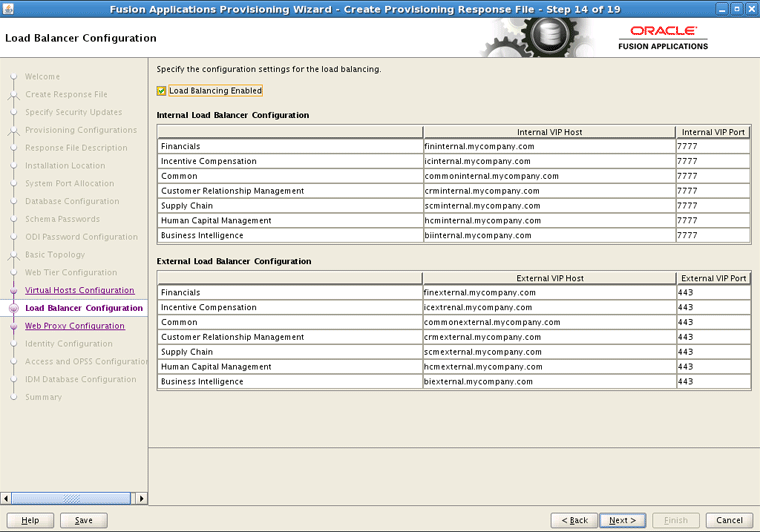The image size is (760, 532).
Task: Click the Internal VIP Host column header
Action: [x=549, y=132]
